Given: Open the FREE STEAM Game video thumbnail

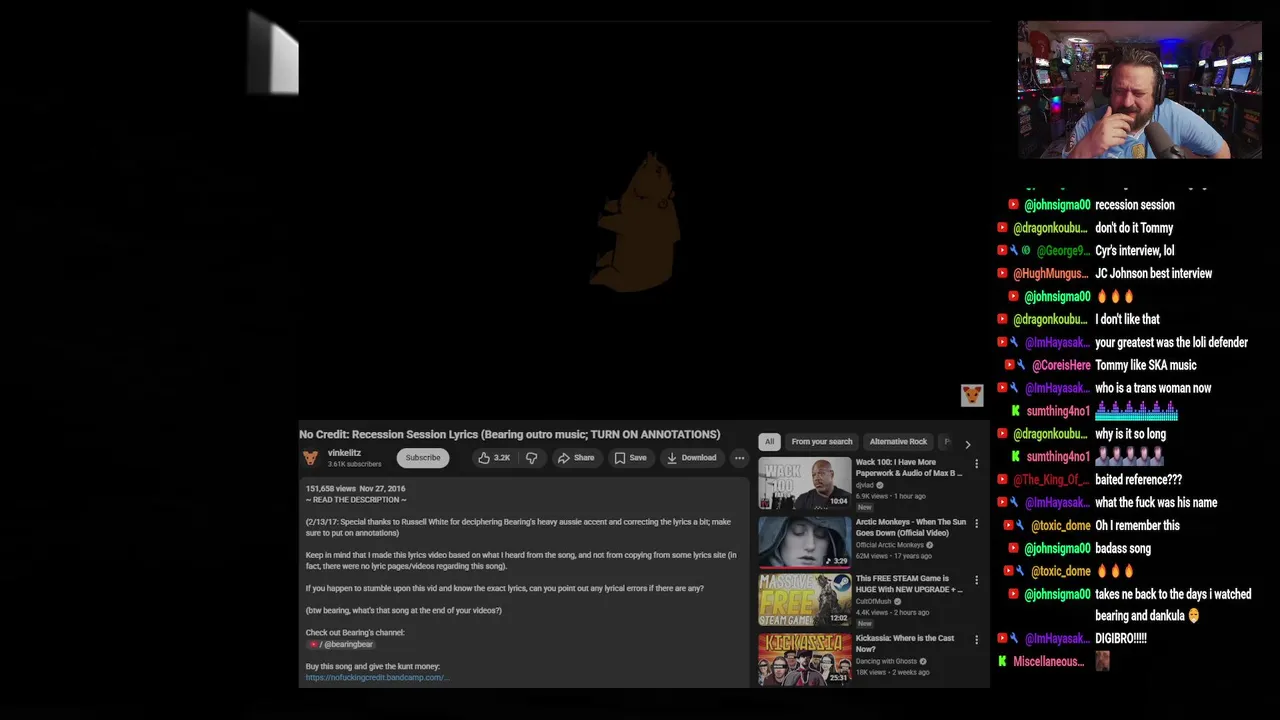Looking at the screenshot, I should (804, 599).
